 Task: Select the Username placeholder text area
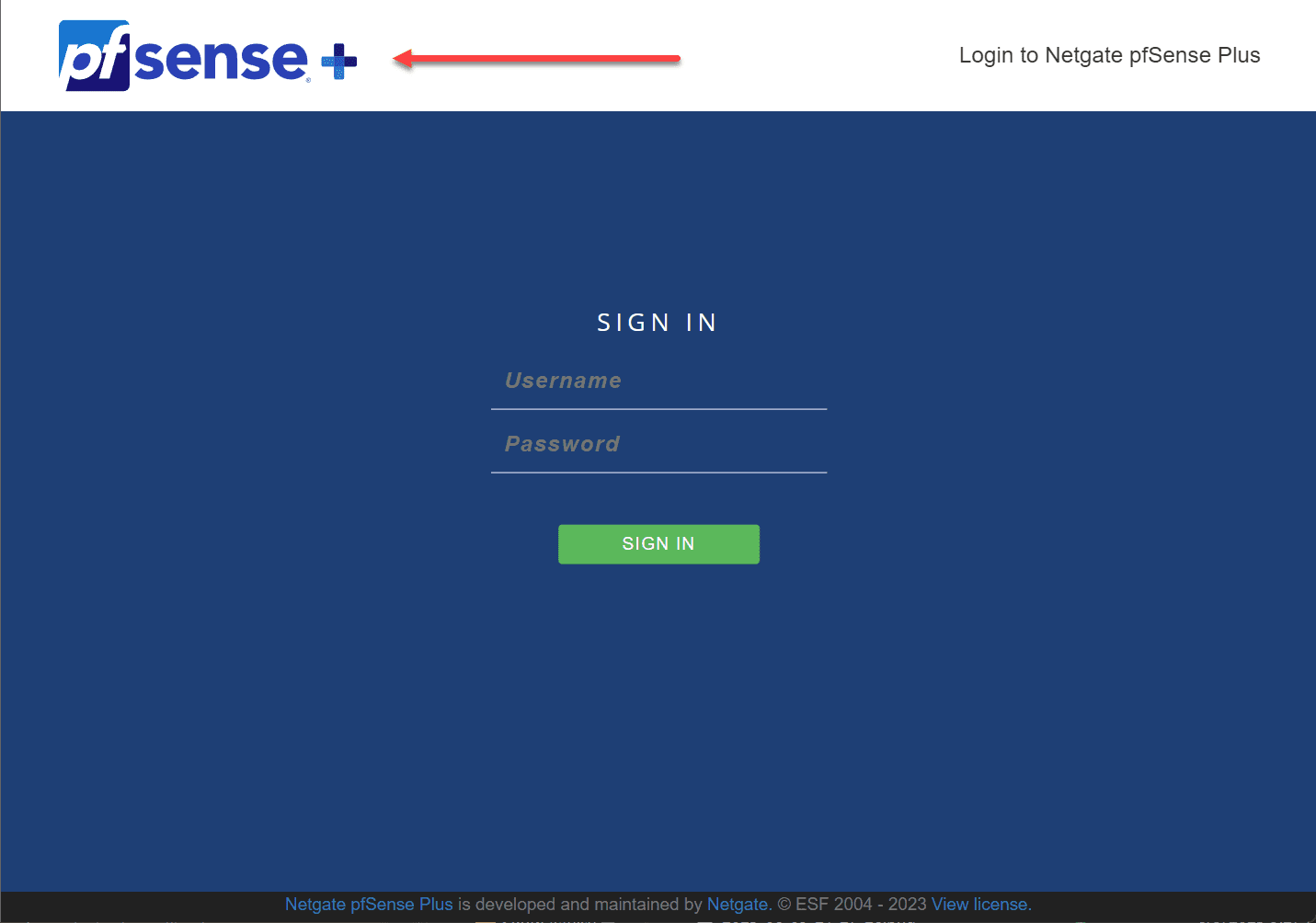(564, 380)
